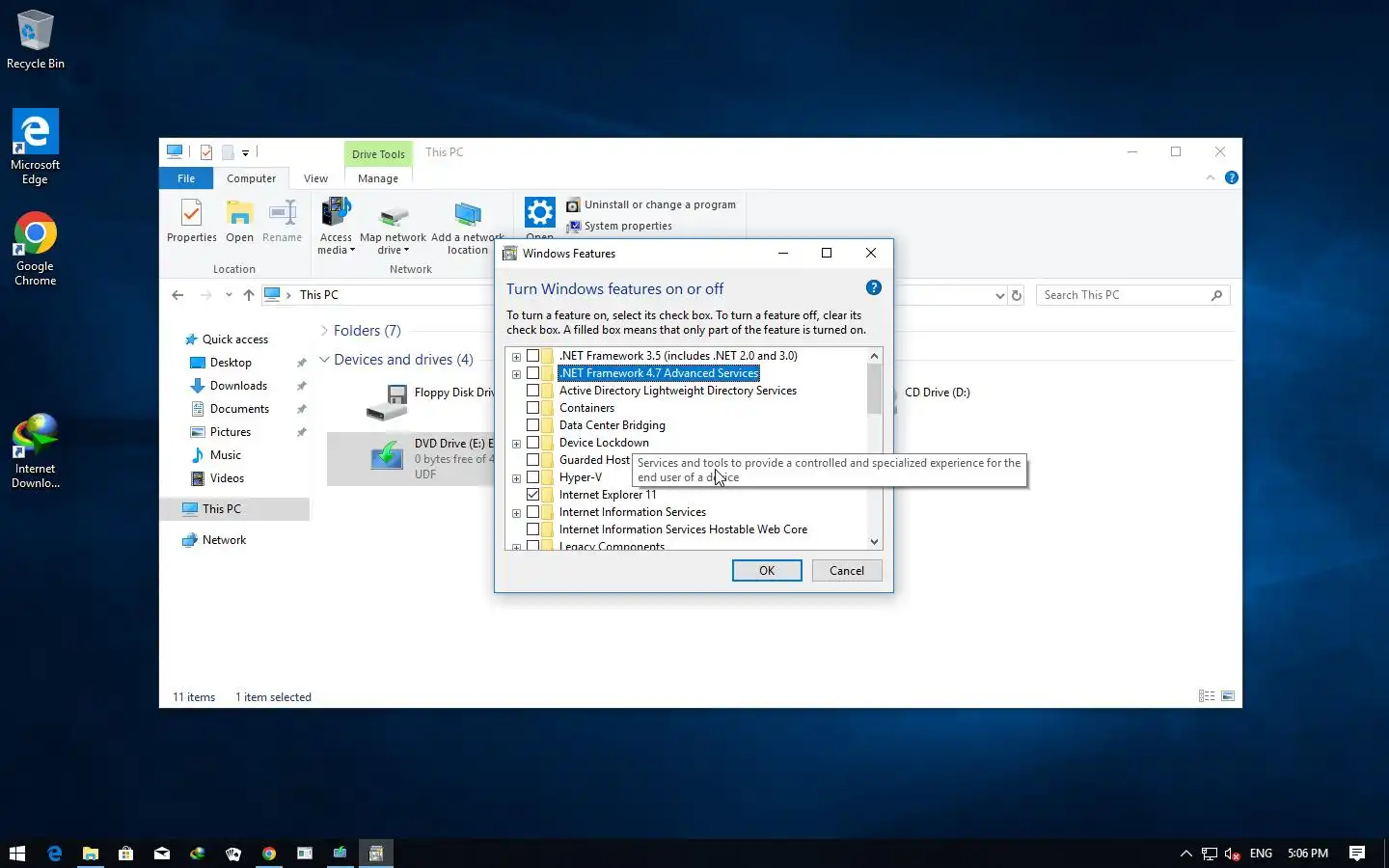
Task: Expand the Device Lockdown tree node
Action: coord(516,444)
